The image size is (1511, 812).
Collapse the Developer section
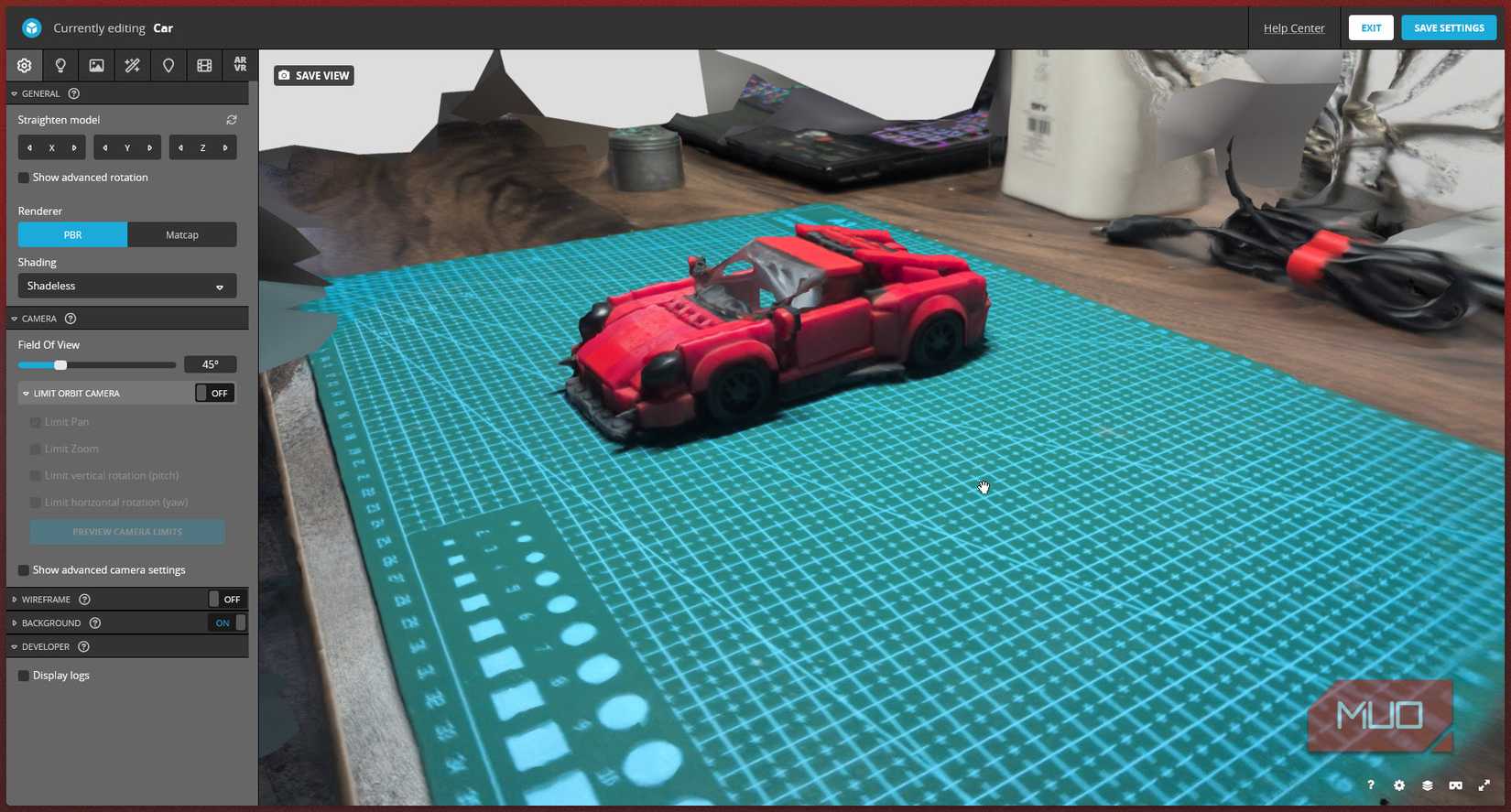14,647
